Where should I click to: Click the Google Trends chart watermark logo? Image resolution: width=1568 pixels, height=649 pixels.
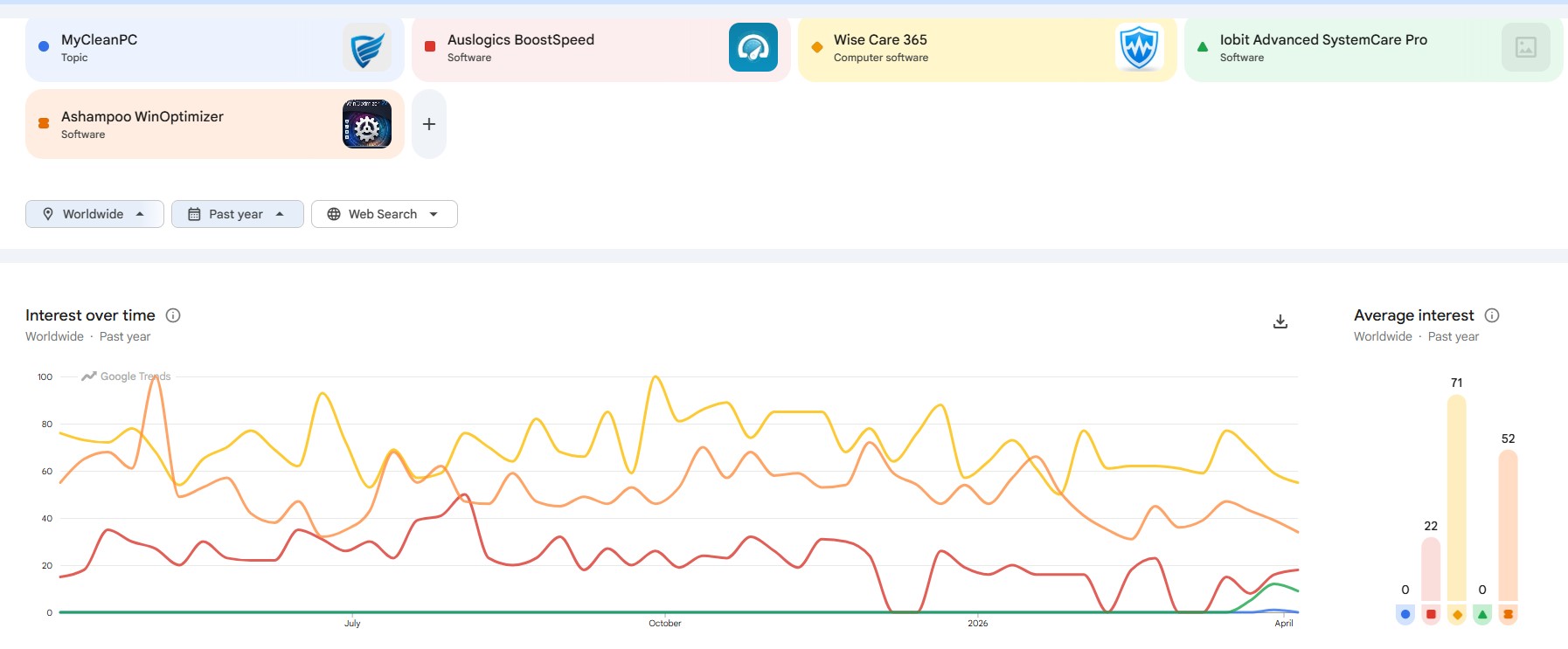point(126,376)
